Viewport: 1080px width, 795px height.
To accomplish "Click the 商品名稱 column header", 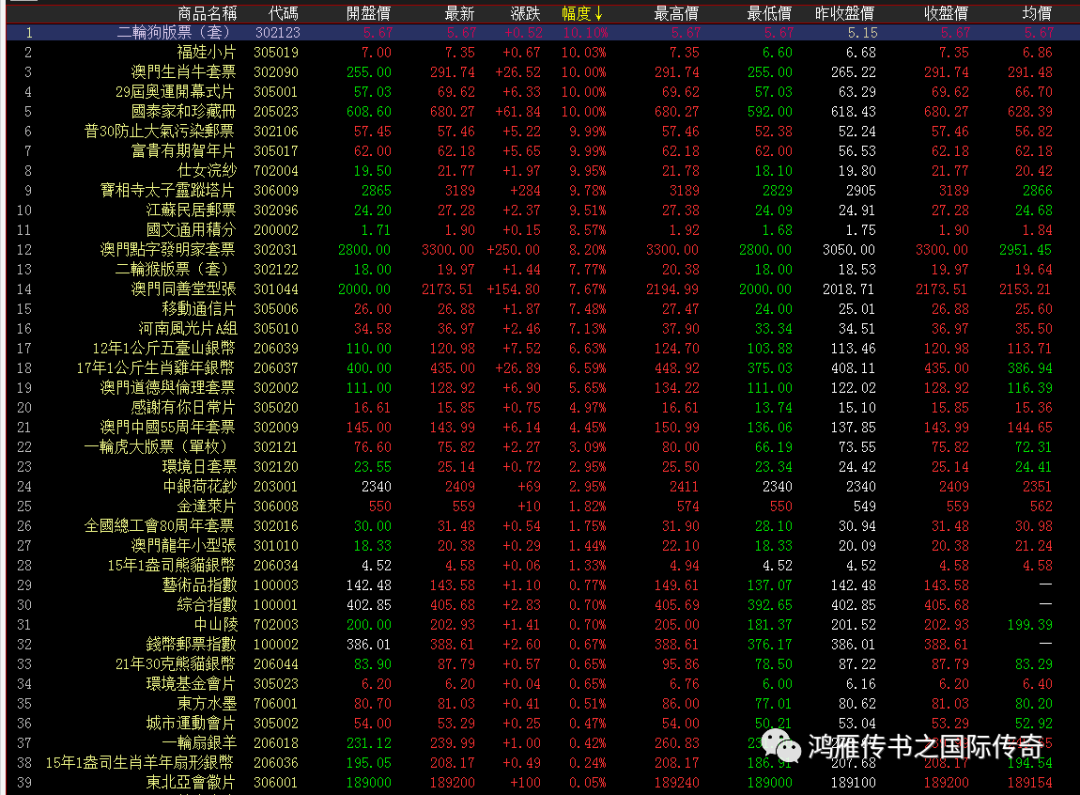I will click(x=207, y=13).
